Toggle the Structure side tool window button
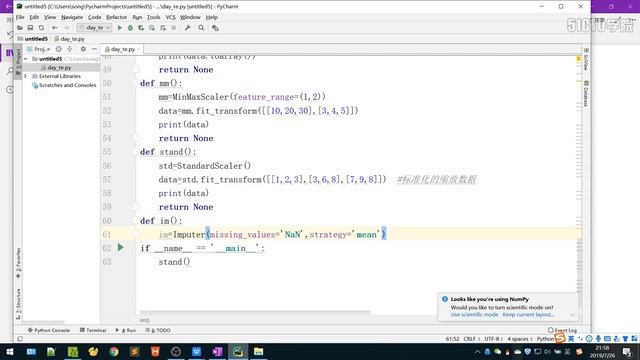This screenshot has height=360, width=640. pyautogui.click(x=18, y=304)
